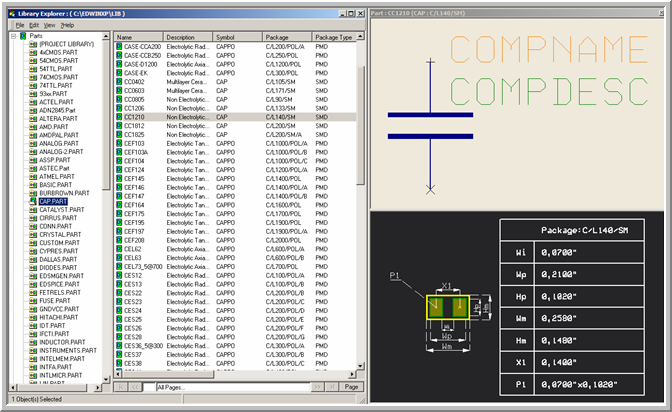The height and width of the screenshot is (412, 672).
Task: Collapse the Parts tree root node
Action: pos(14,36)
